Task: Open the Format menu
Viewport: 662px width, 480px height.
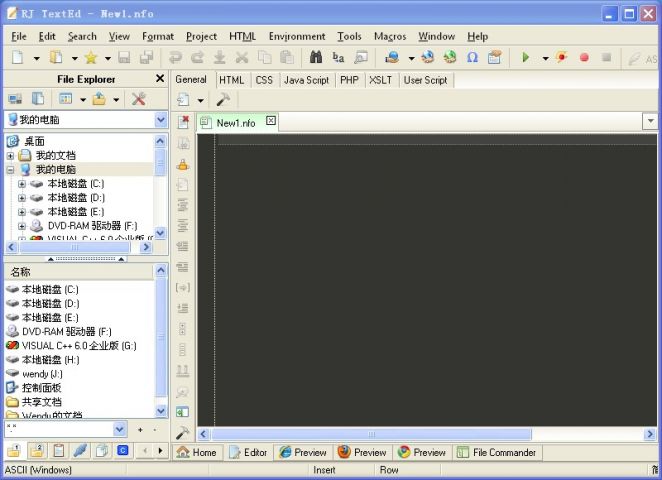Action: pyautogui.click(x=157, y=36)
